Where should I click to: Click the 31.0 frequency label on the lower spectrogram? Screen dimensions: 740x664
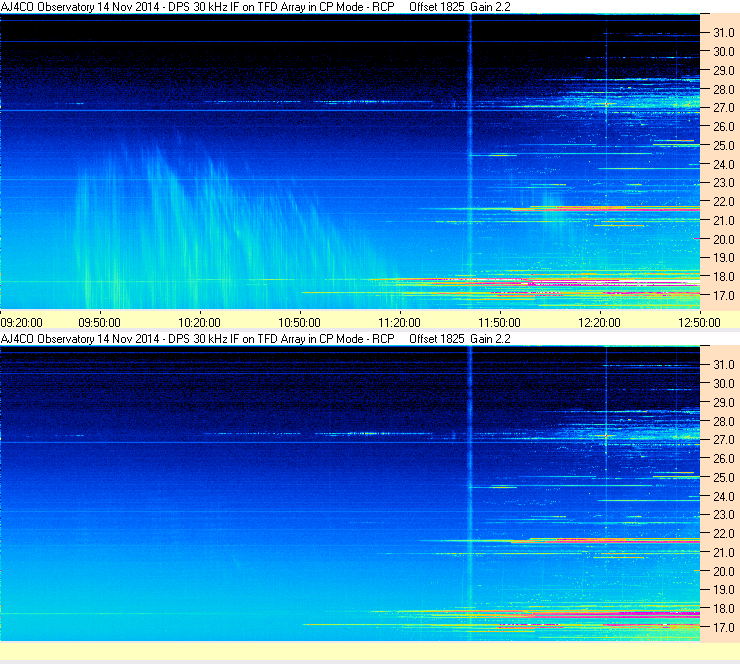click(723, 365)
